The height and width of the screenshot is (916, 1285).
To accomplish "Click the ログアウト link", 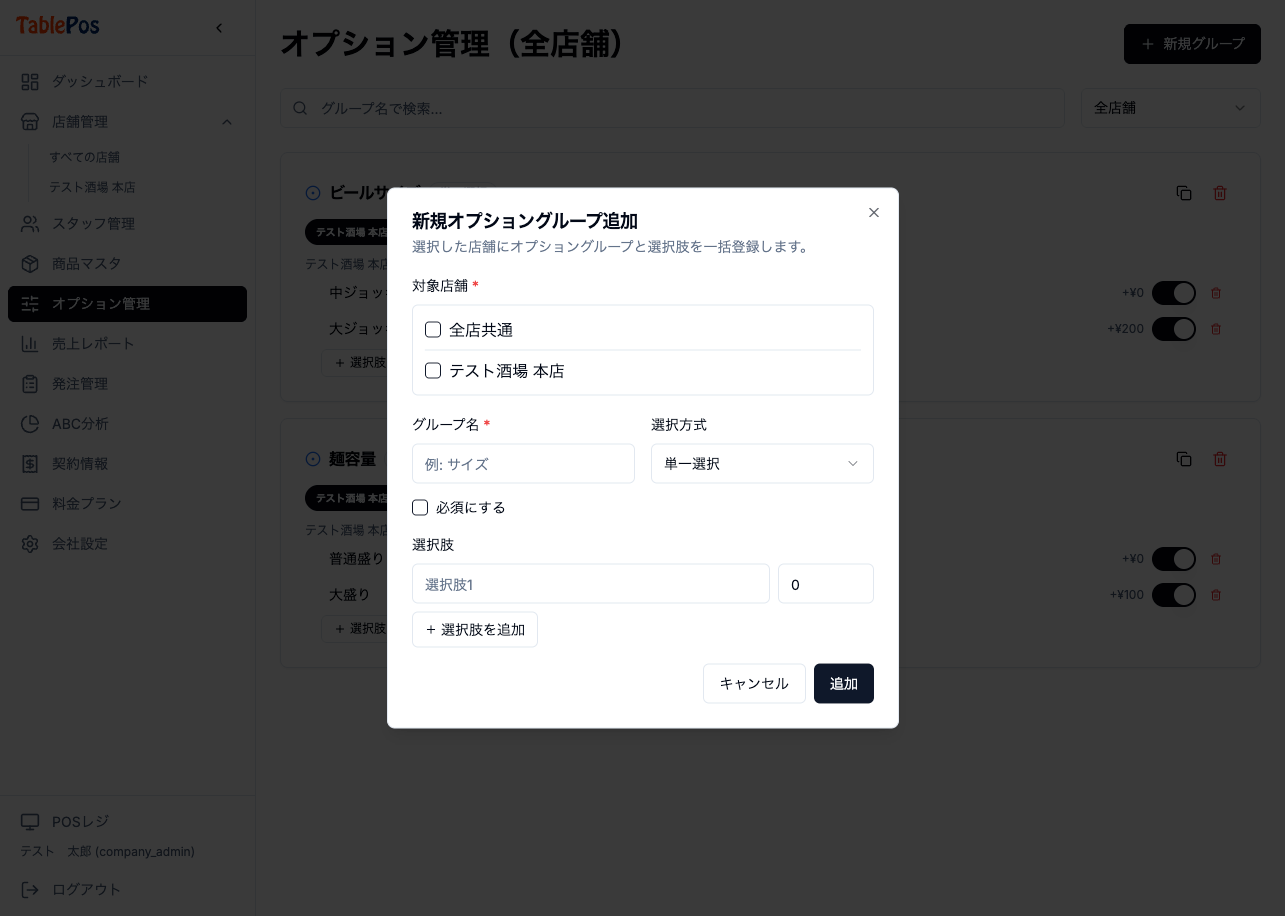I will [127, 889].
